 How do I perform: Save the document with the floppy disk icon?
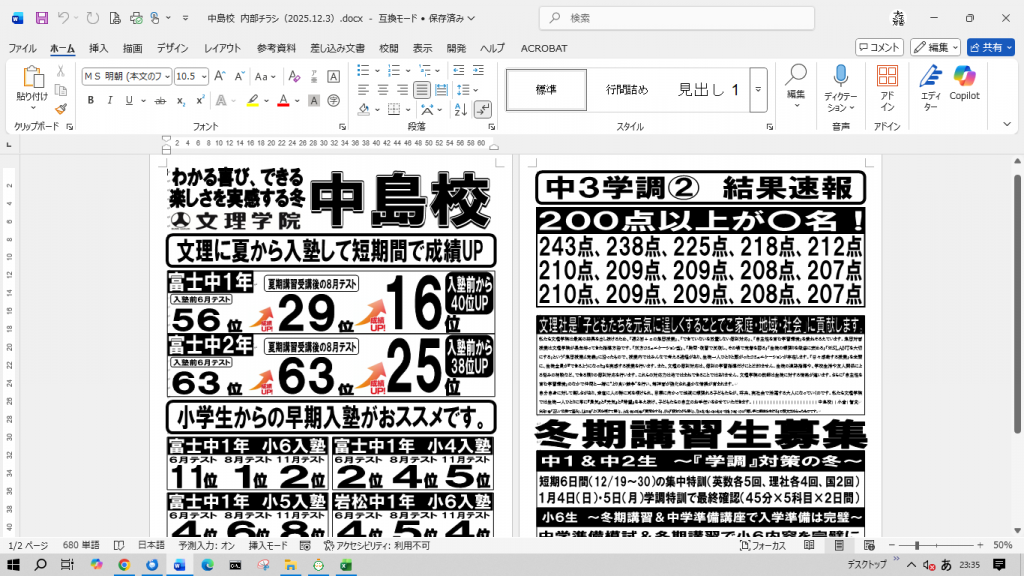[x=42, y=18]
